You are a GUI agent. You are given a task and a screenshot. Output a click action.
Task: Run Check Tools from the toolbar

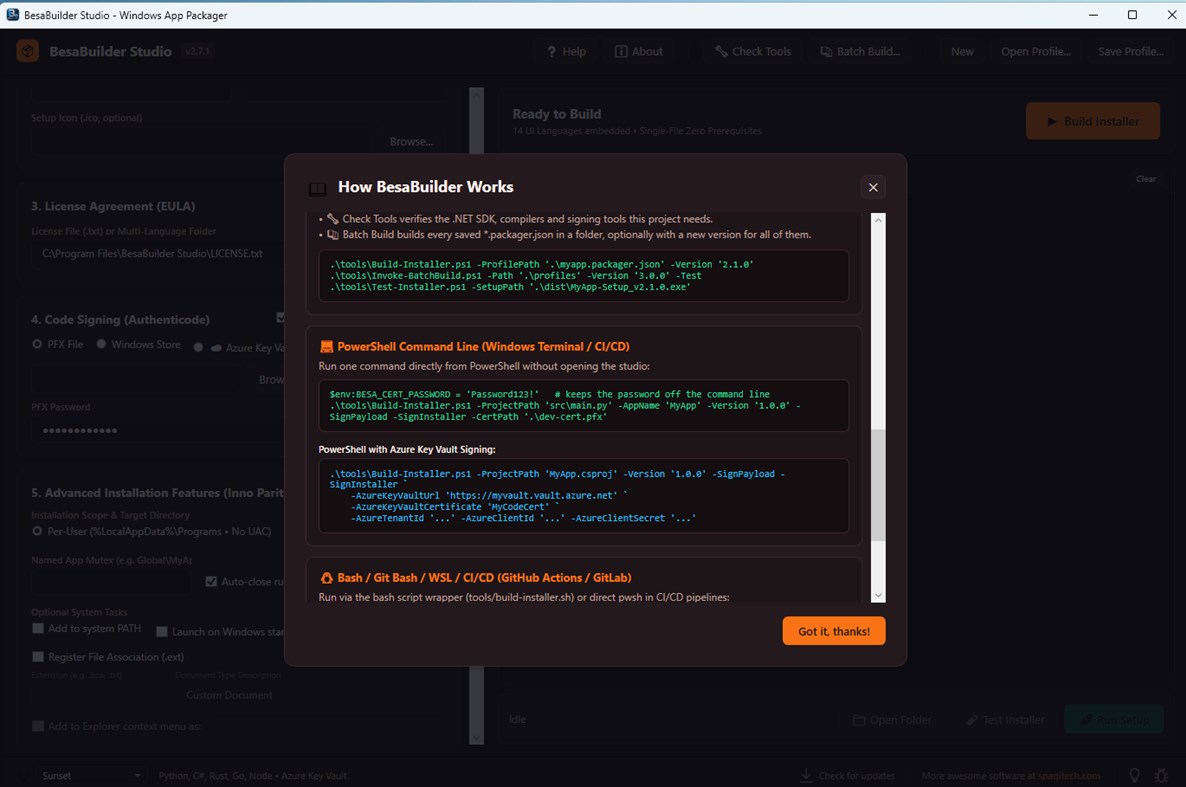753,51
